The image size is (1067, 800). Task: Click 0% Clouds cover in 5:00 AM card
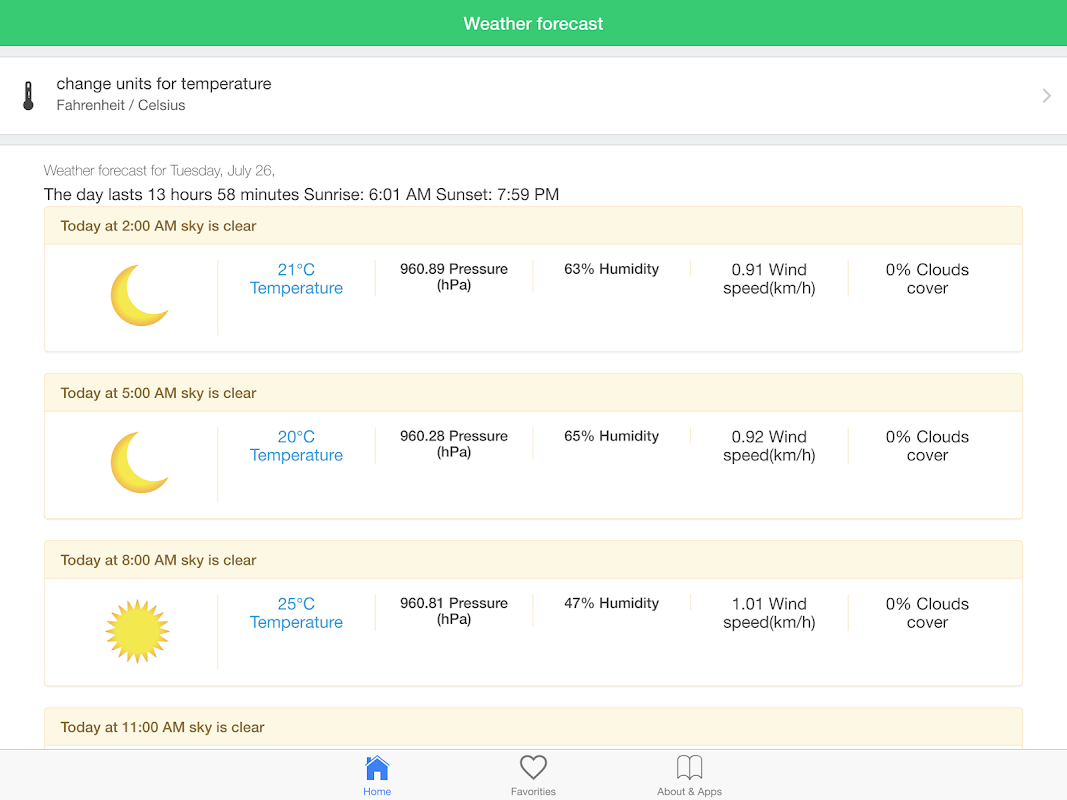click(x=927, y=446)
